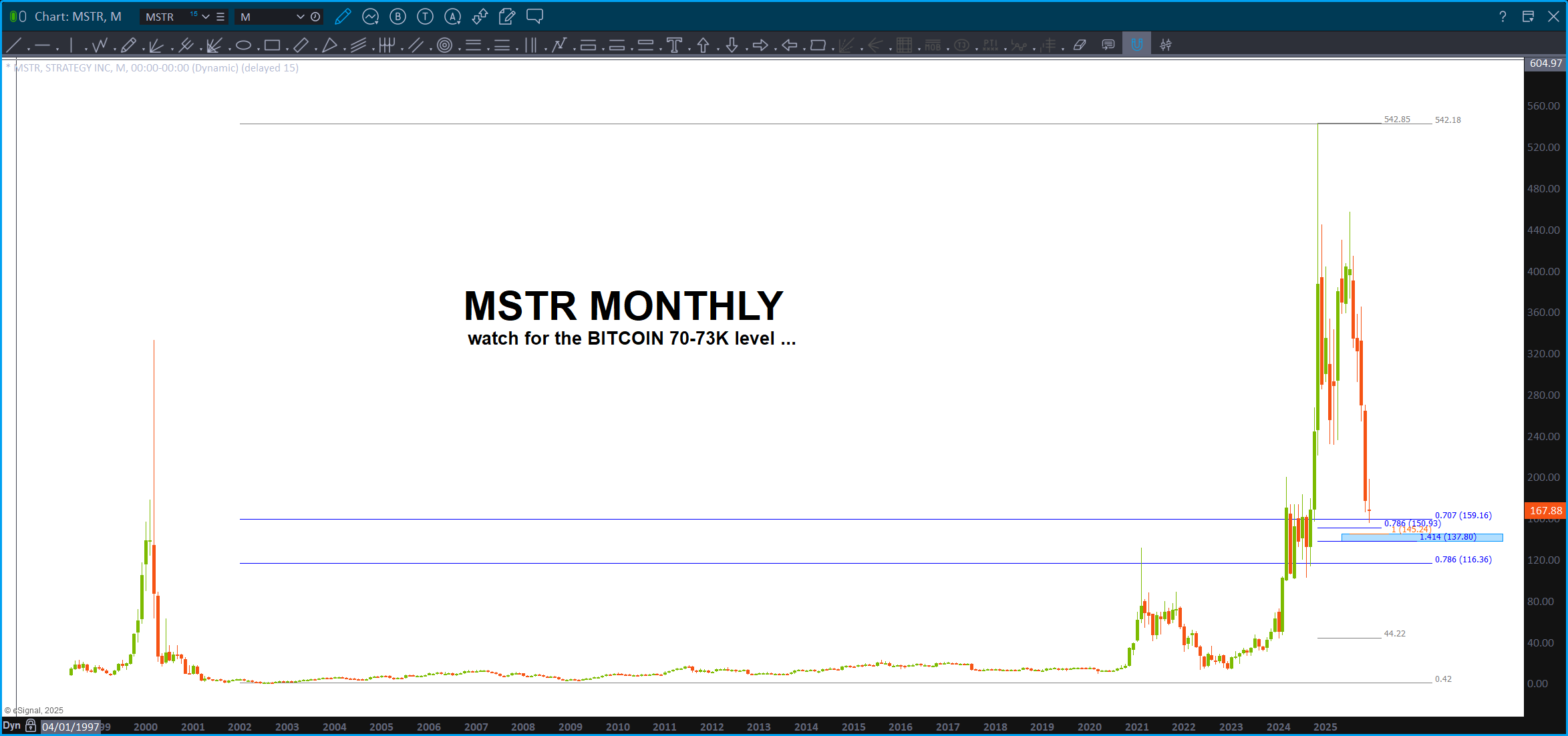
Task: Toggle the blue pencil drawing toolbar
Action: click(x=343, y=17)
